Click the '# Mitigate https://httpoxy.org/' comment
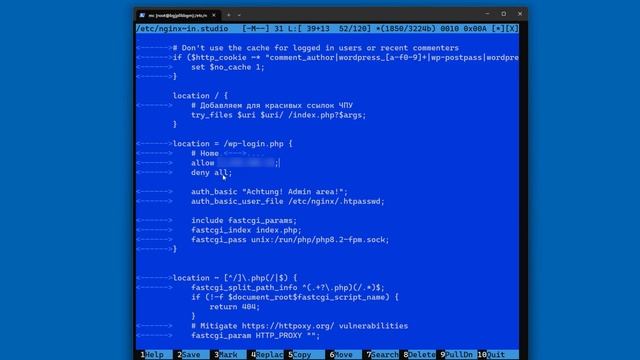 [300, 326]
